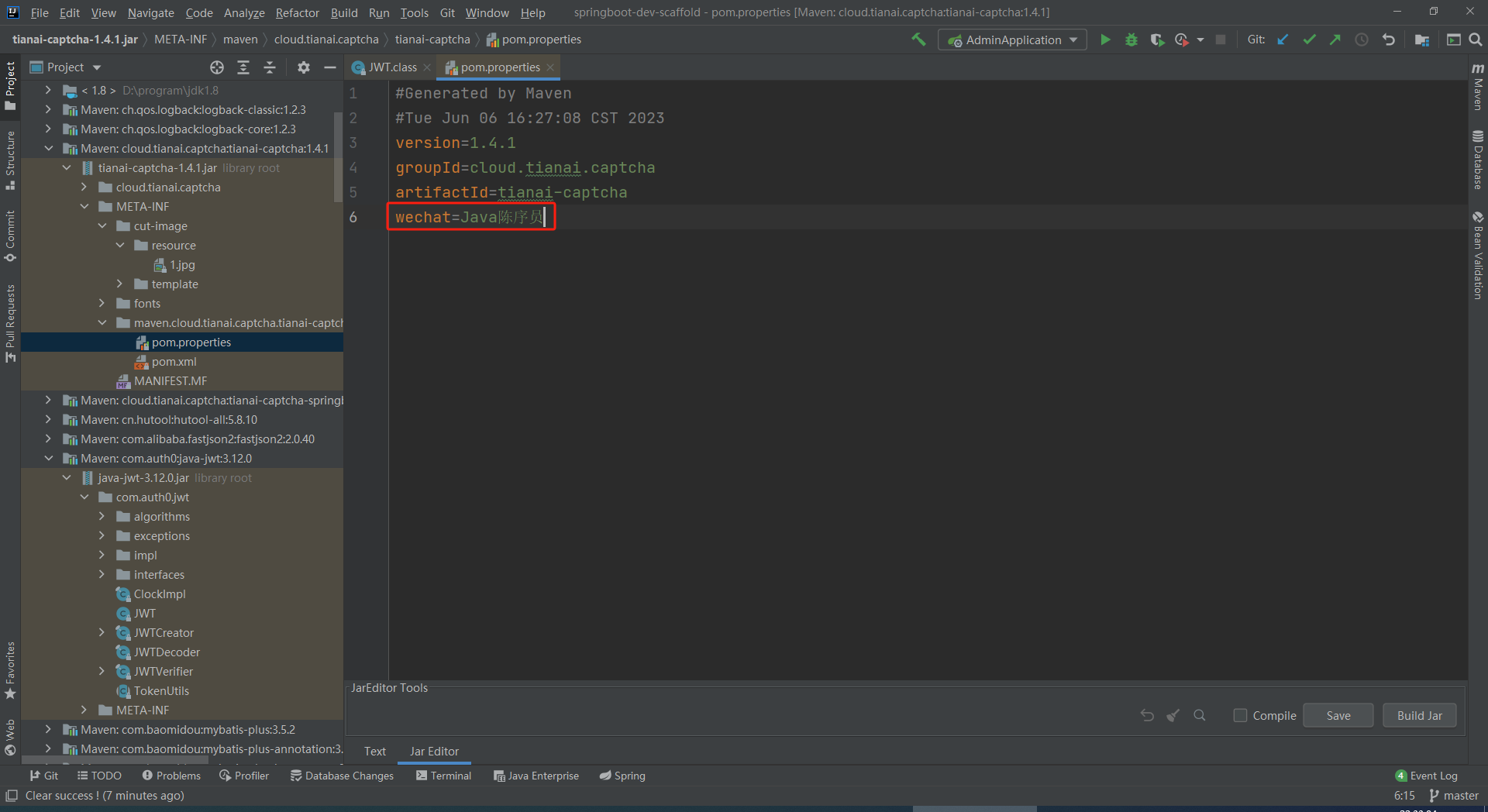Open the Terminal tool window
The height and width of the screenshot is (812, 1488).
pos(443,776)
